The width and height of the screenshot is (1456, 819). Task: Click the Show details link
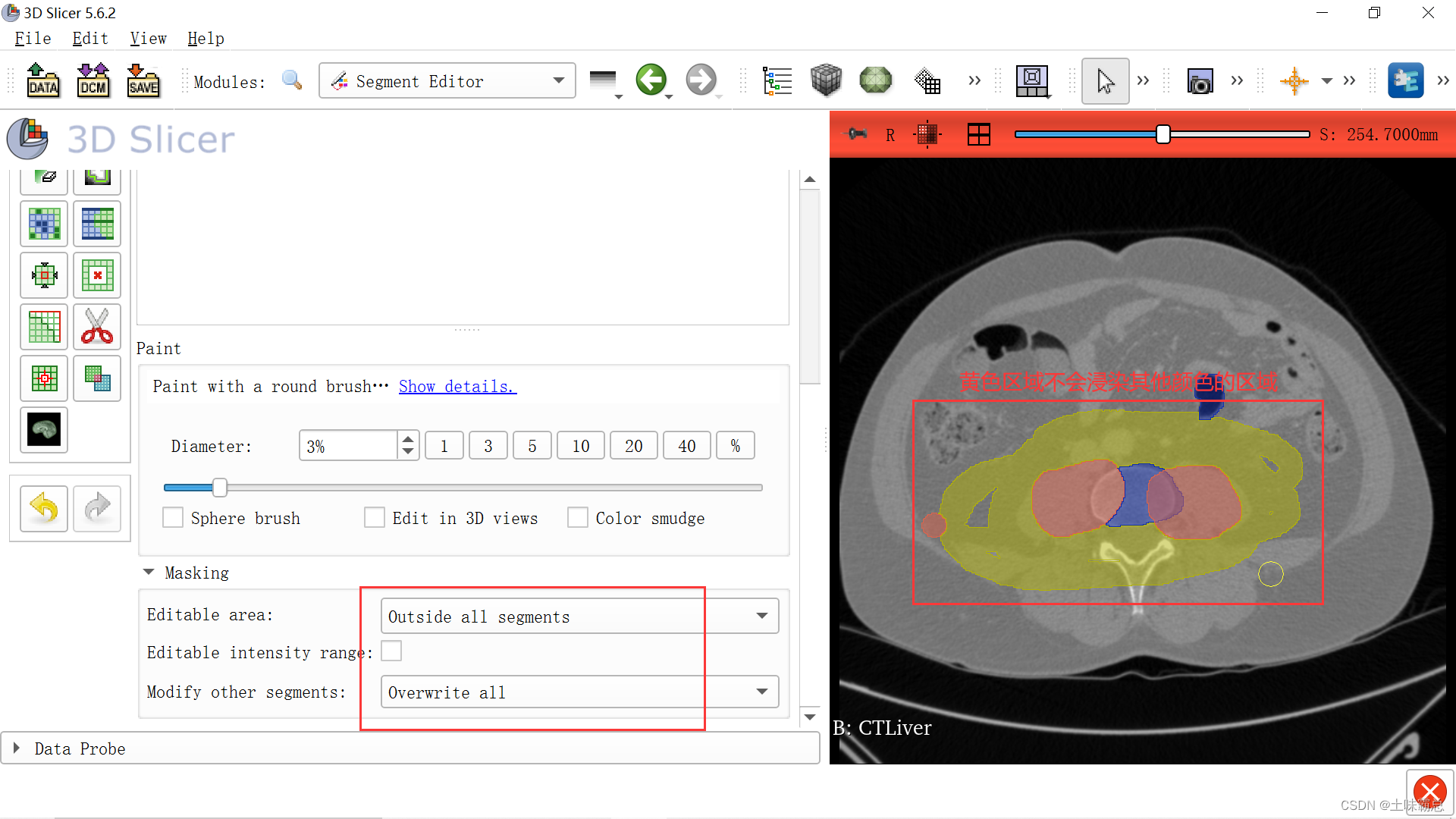[x=457, y=386]
